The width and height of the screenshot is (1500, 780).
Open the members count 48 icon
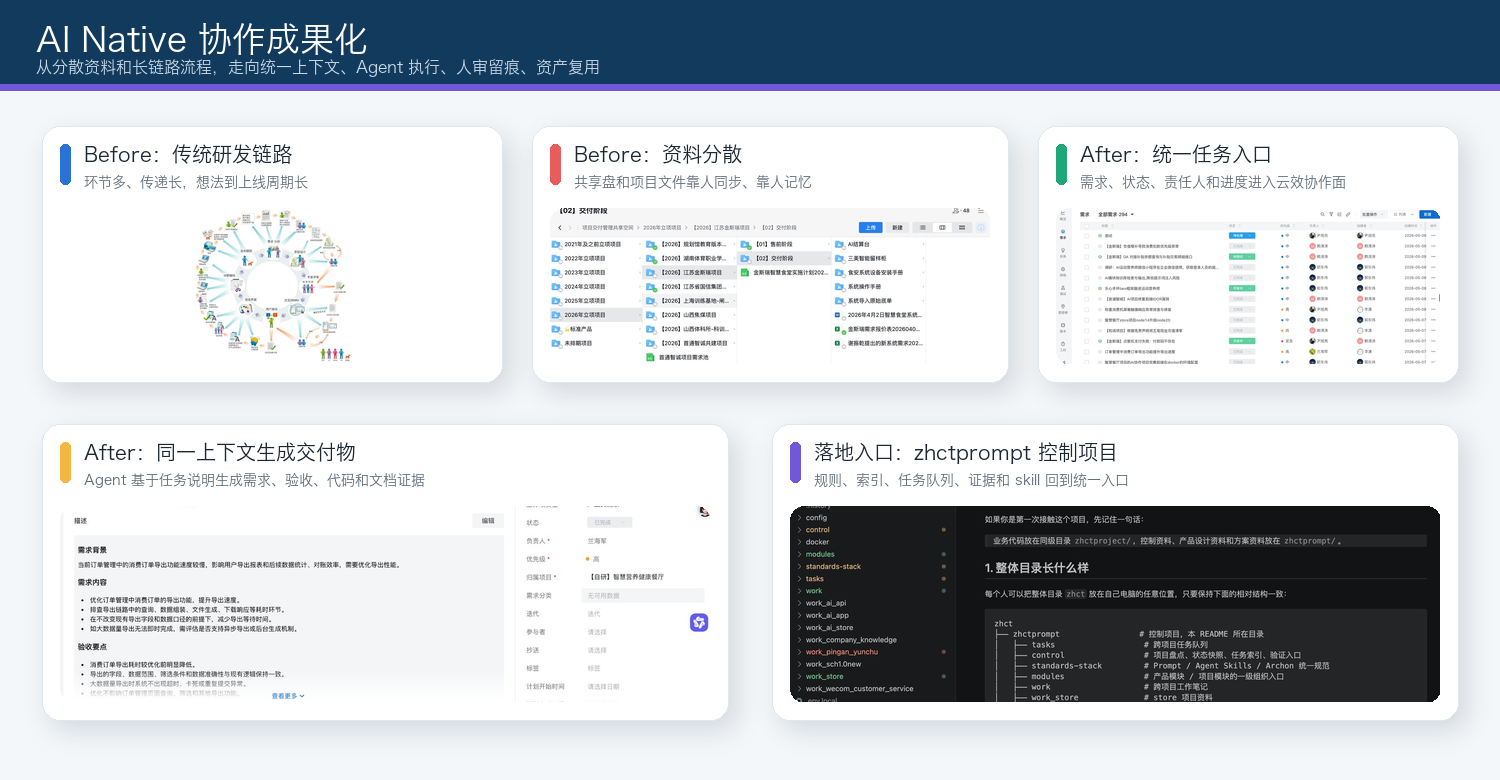click(962, 211)
